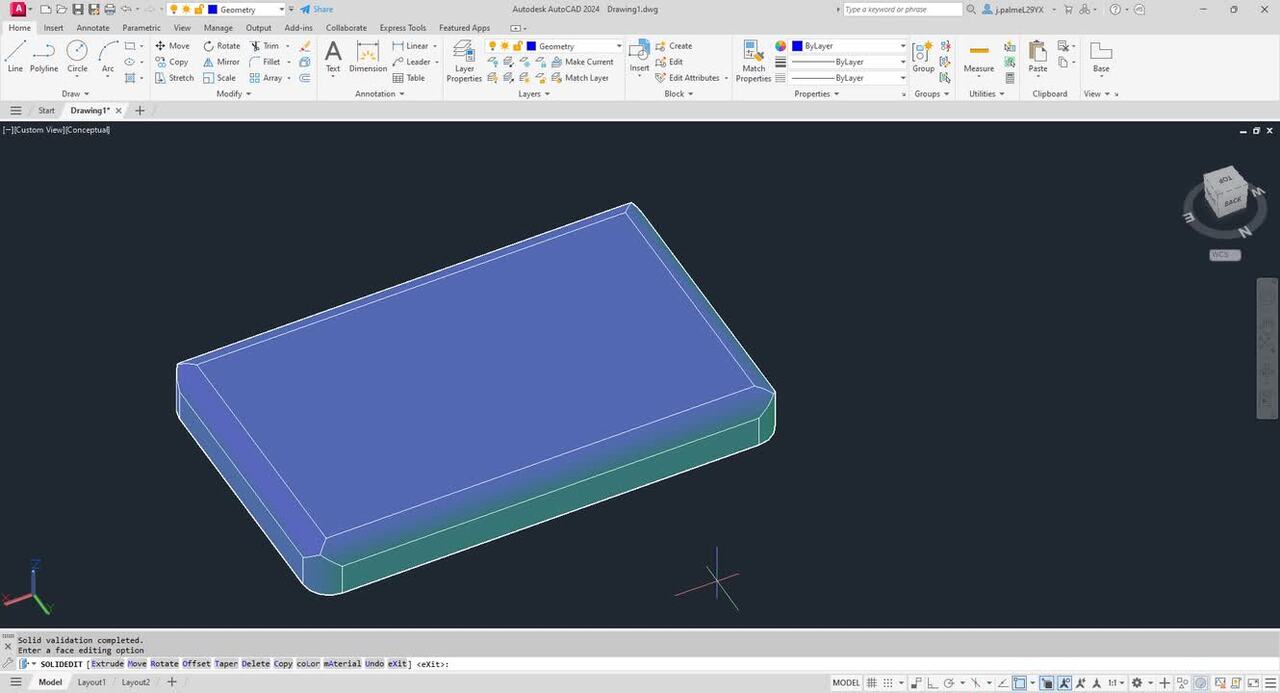This screenshot has height=693, width=1280.
Task: Click the Insert block icon
Action: [639, 56]
